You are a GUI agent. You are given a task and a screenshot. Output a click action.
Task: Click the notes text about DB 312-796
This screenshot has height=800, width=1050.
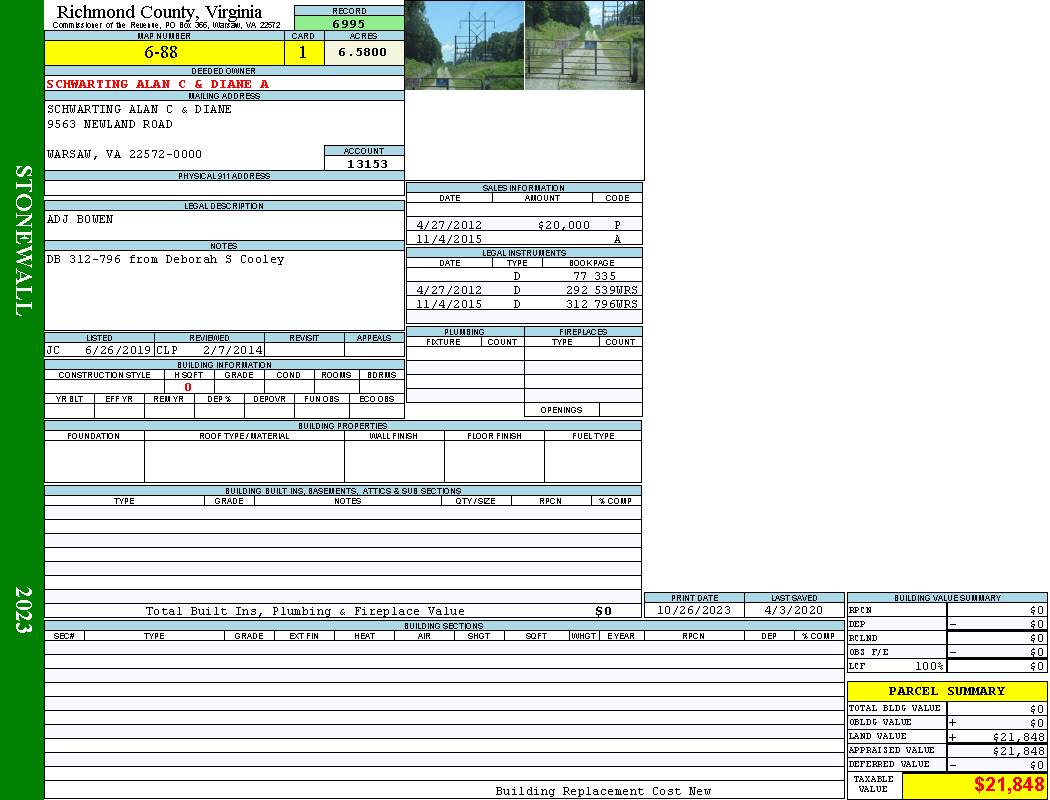tap(165, 259)
